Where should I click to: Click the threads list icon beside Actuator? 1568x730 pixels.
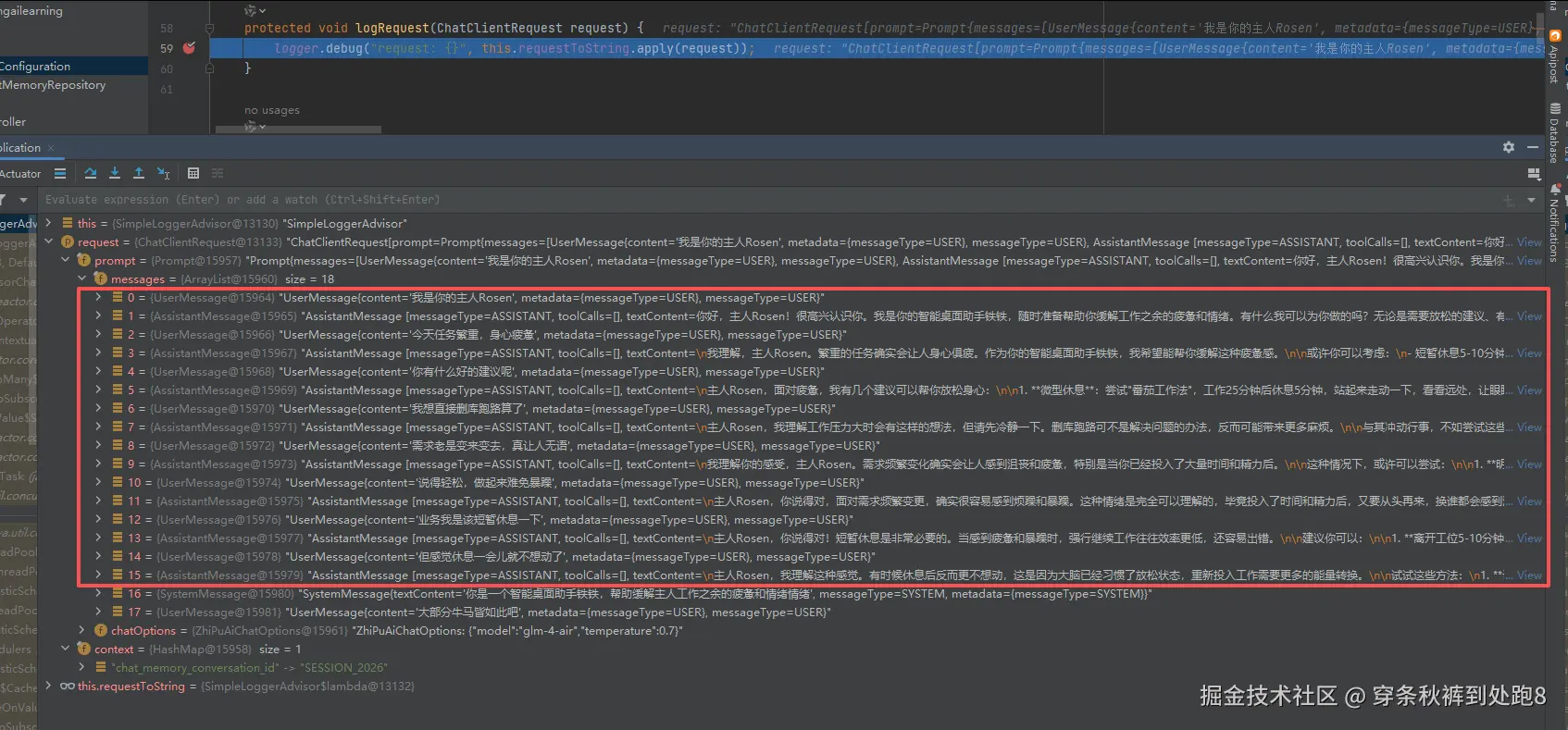pos(60,173)
